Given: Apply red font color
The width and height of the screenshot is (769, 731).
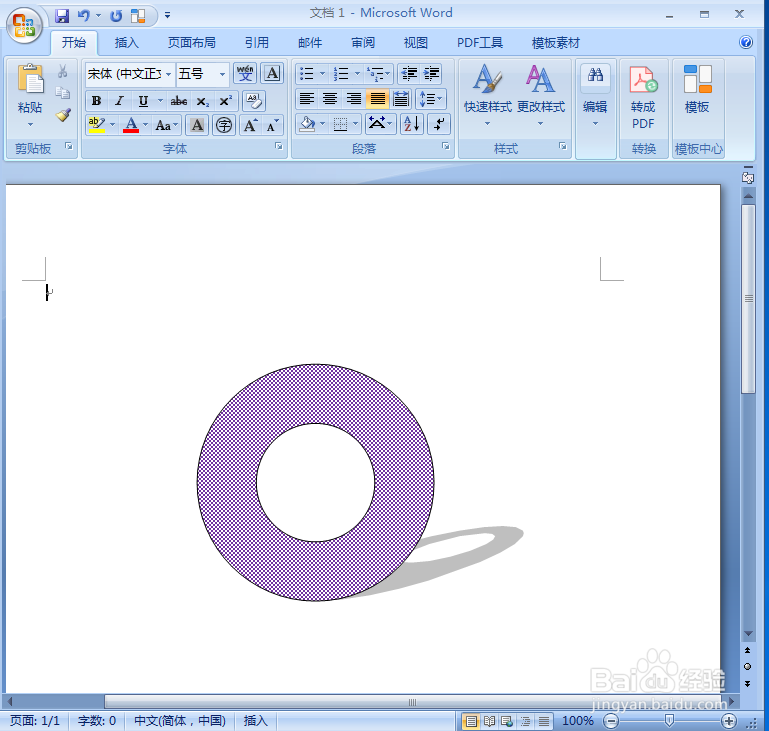Looking at the screenshot, I should pyautogui.click(x=130, y=126).
